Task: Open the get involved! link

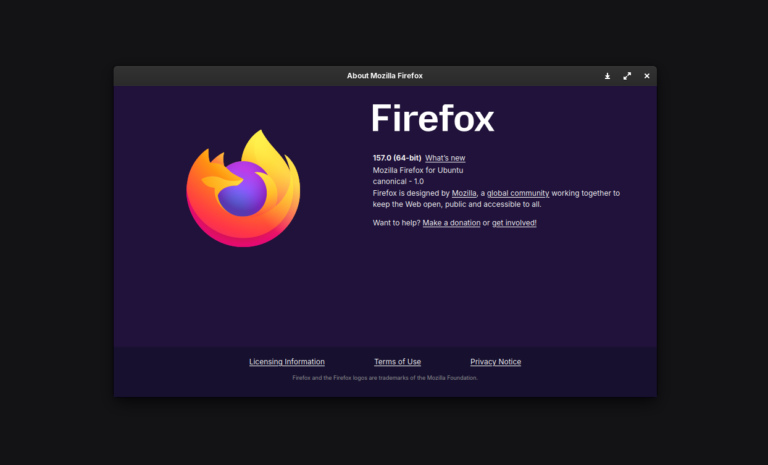Action: click(x=514, y=222)
